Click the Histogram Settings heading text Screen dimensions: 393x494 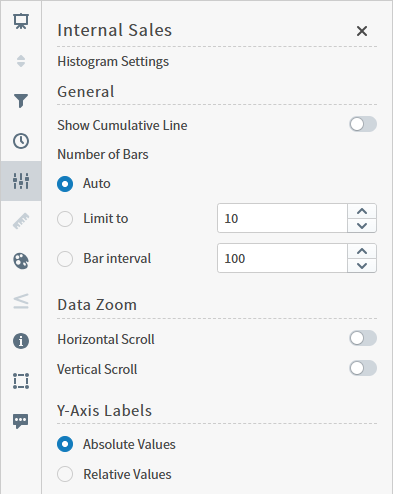[113, 62]
